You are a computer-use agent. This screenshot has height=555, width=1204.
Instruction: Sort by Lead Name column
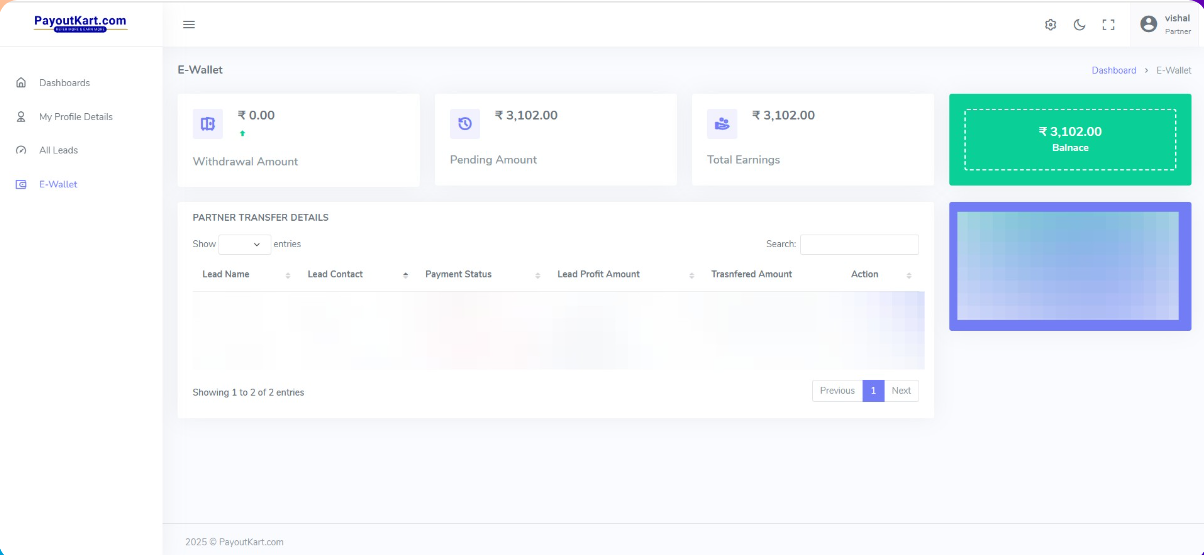[x=226, y=274]
